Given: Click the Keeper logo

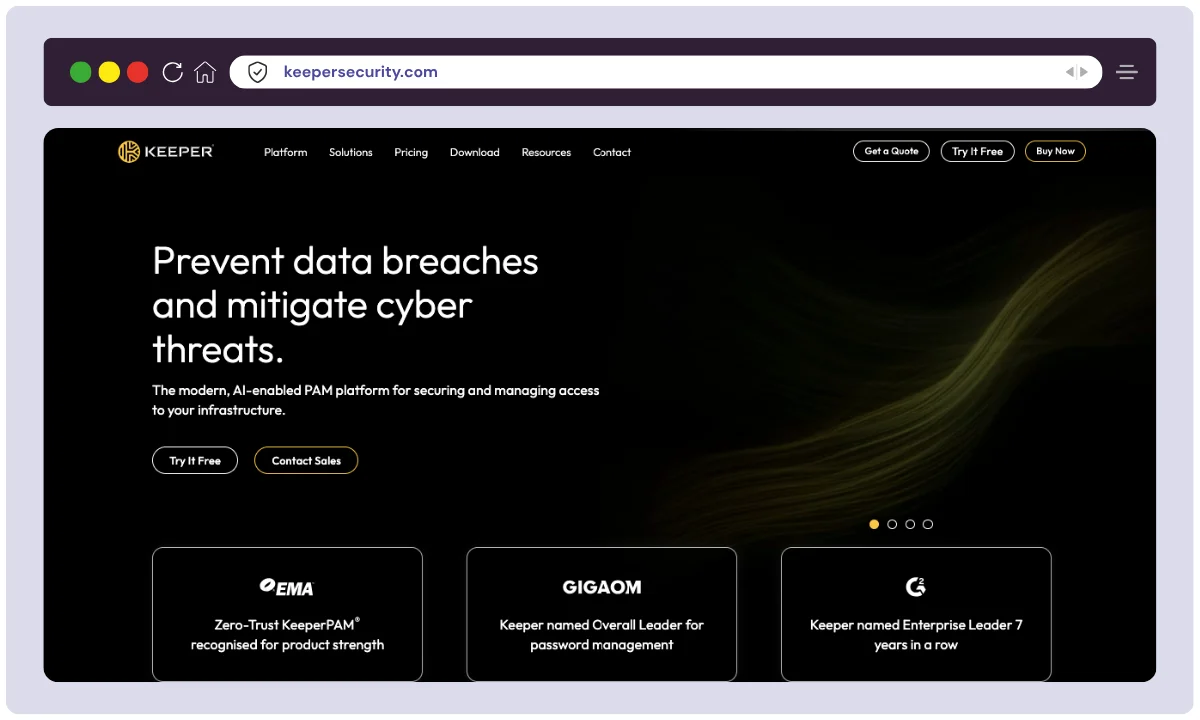Looking at the screenshot, I should 166,152.
